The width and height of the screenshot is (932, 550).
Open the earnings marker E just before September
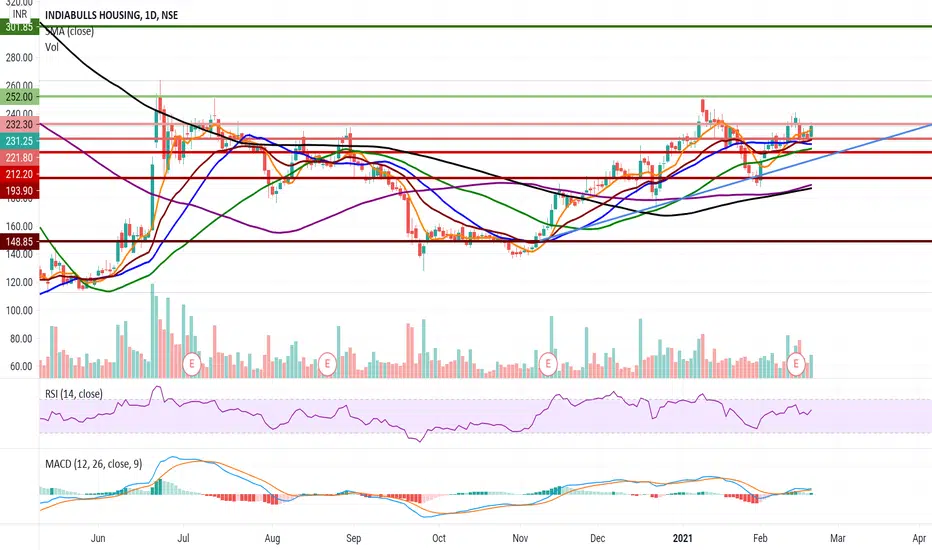(327, 363)
